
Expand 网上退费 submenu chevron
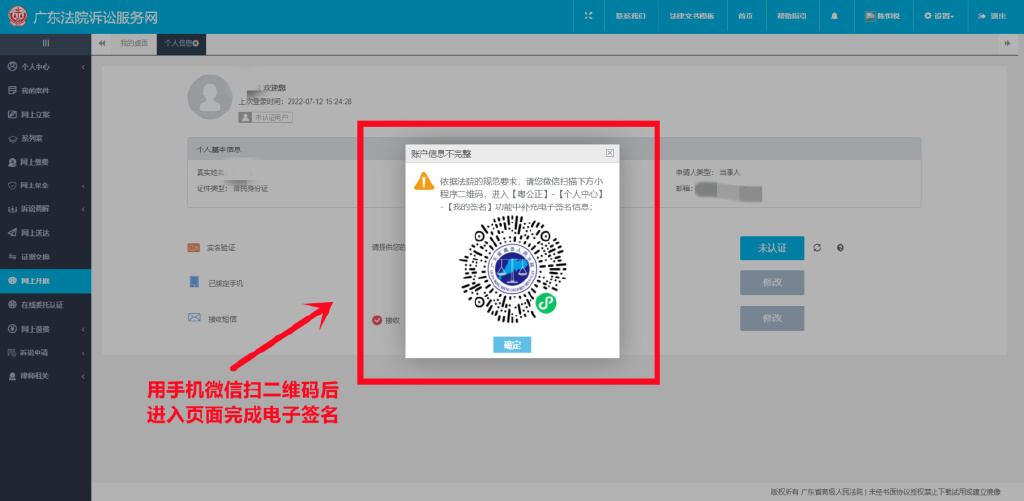click(x=83, y=329)
